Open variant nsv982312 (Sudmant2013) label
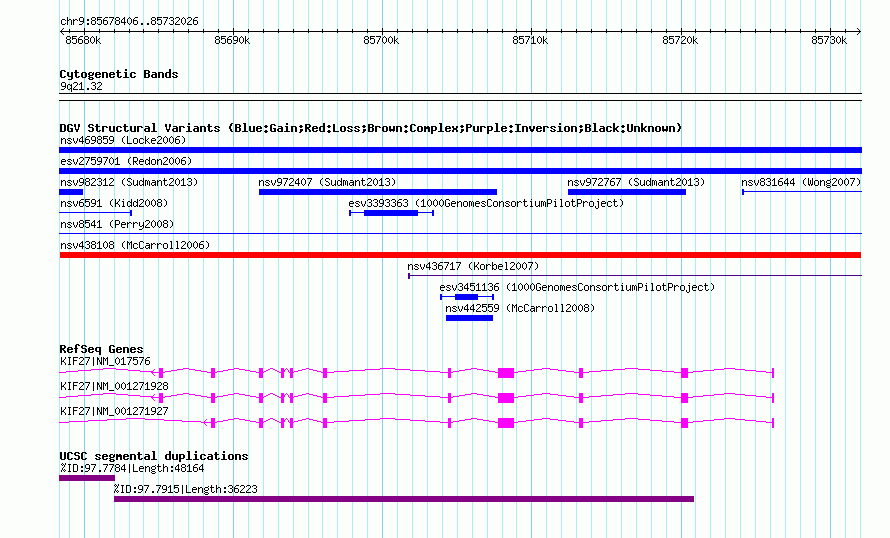The image size is (890, 538). point(129,182)
